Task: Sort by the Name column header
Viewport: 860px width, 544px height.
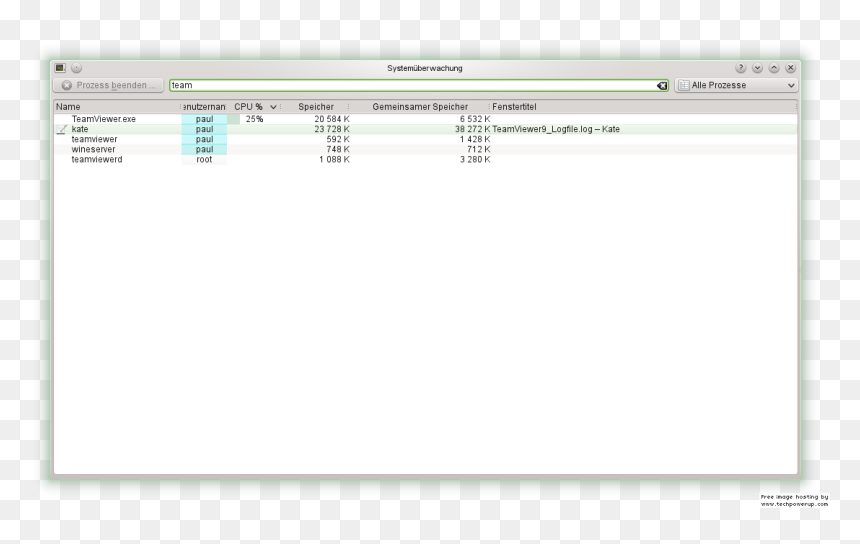Action: coord(117,107)
